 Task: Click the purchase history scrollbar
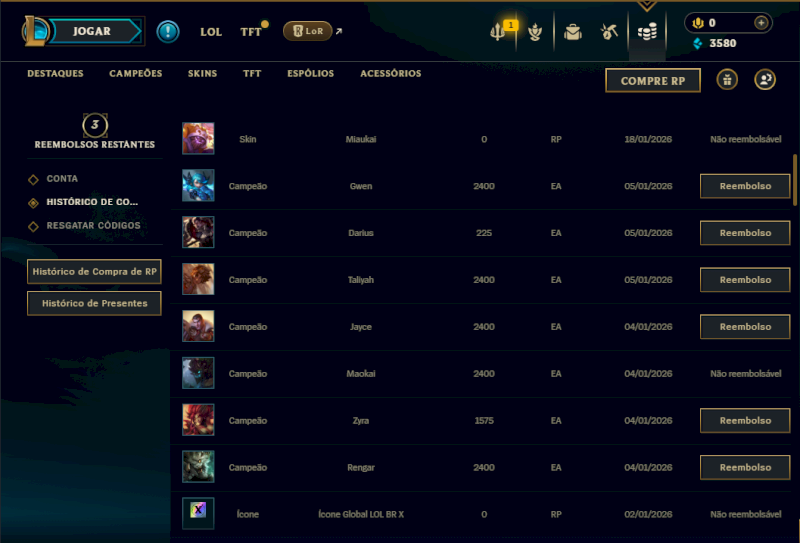point(795,180)
